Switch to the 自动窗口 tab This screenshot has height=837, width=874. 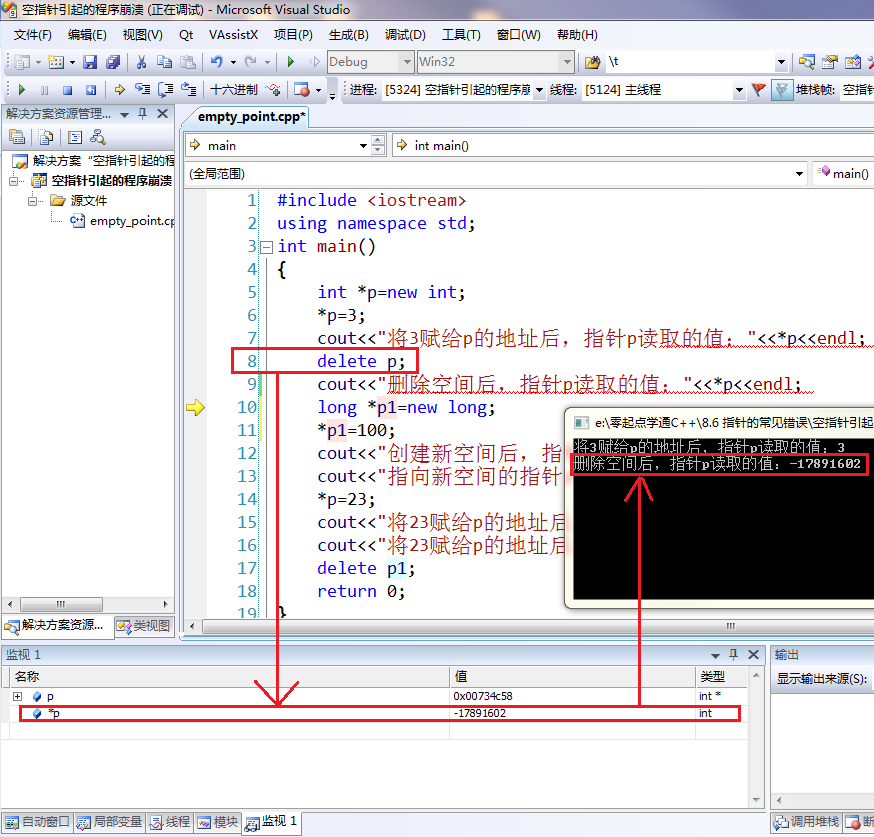tap(37, 822)
